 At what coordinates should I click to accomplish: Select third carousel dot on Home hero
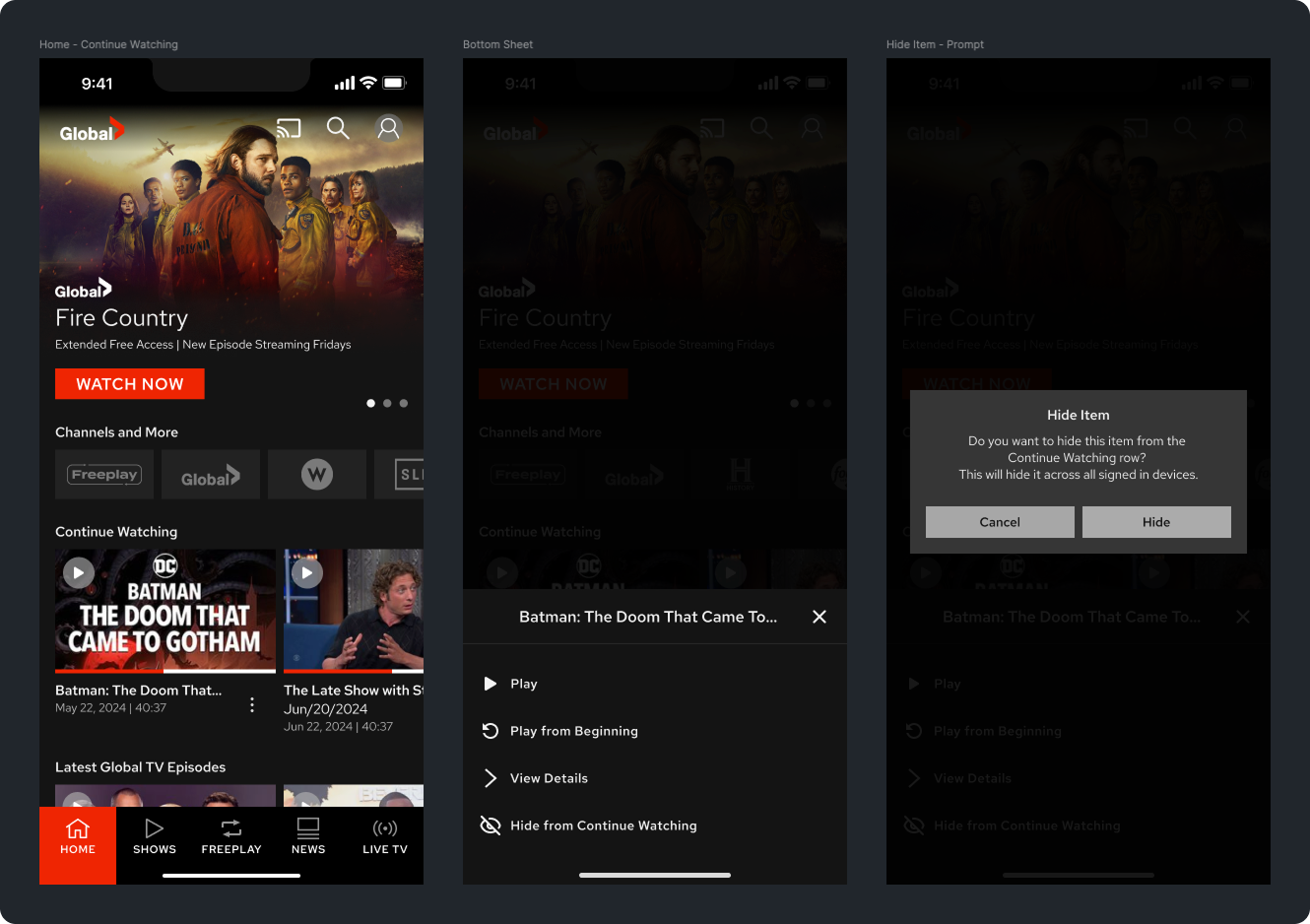(404, 403)
